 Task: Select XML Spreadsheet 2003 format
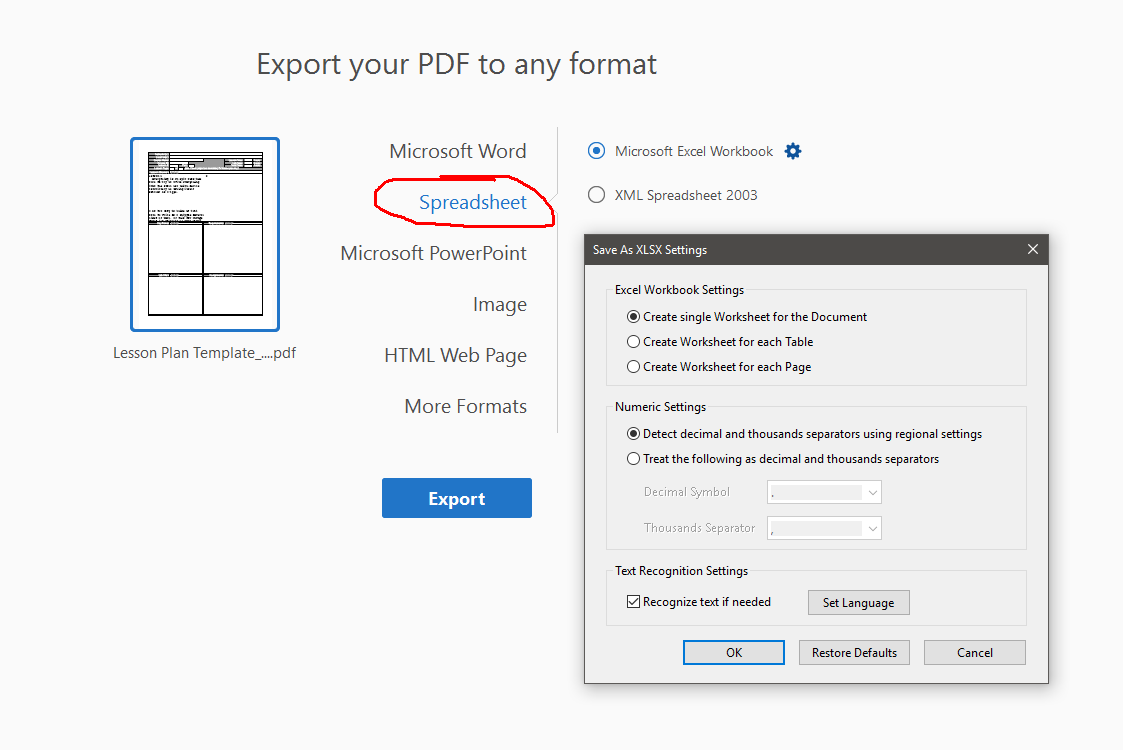[x=597, y=195]
